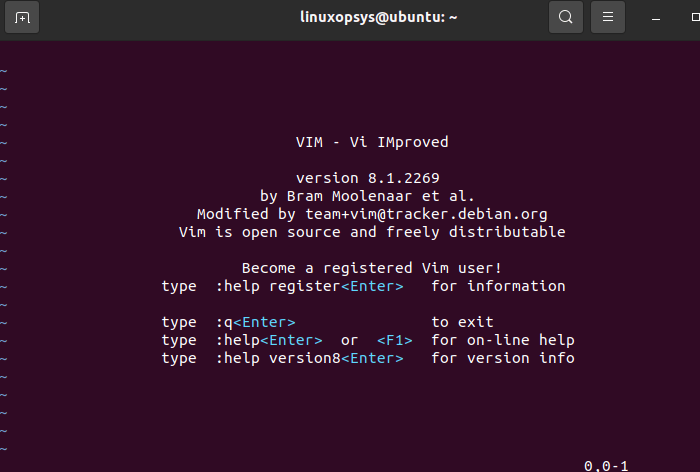The image size is (700, 472).
Task: Click the 'for on-line help' text
Action: [503, 340]
